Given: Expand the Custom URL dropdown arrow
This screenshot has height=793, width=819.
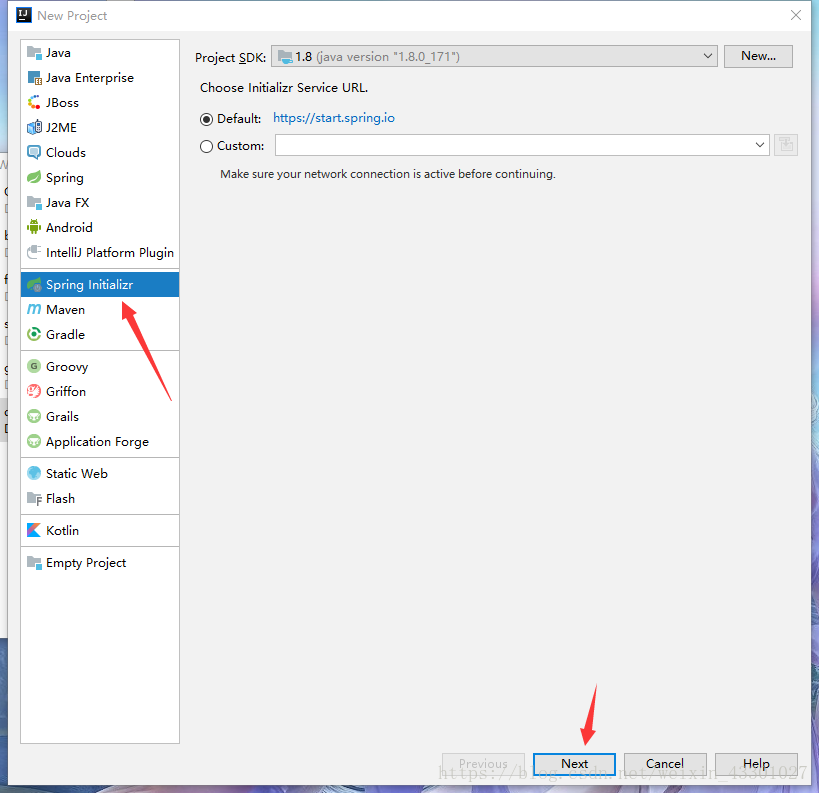Looking at the screenshot, I should (759, 145).
